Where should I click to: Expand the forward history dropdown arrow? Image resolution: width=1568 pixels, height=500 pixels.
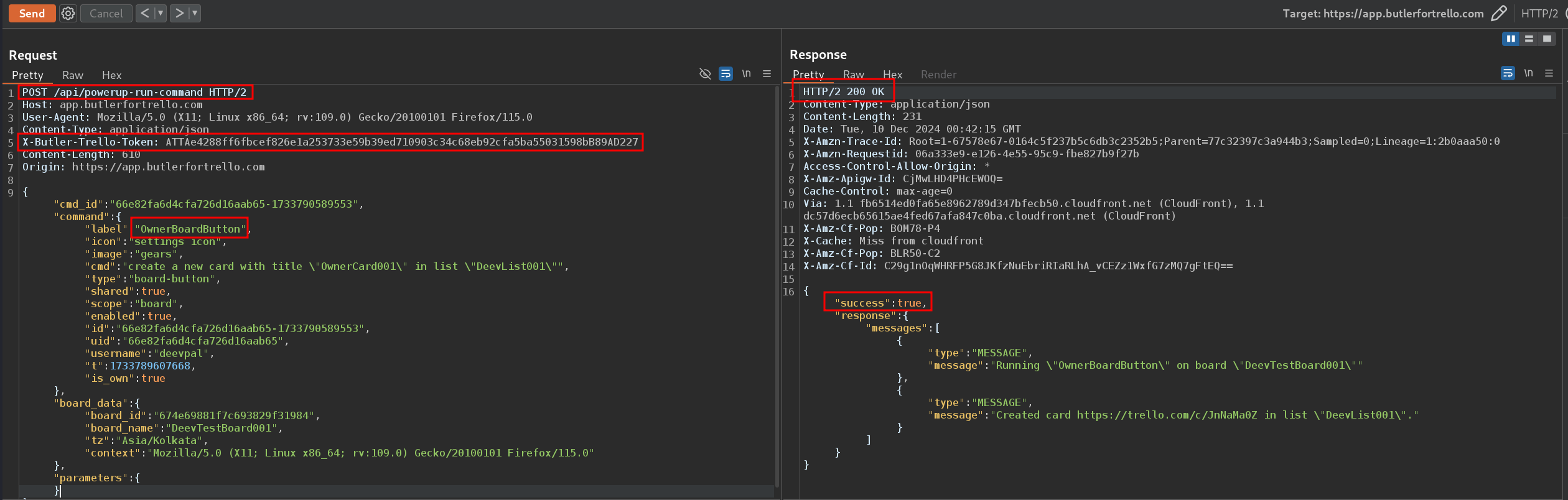(194, 13)
